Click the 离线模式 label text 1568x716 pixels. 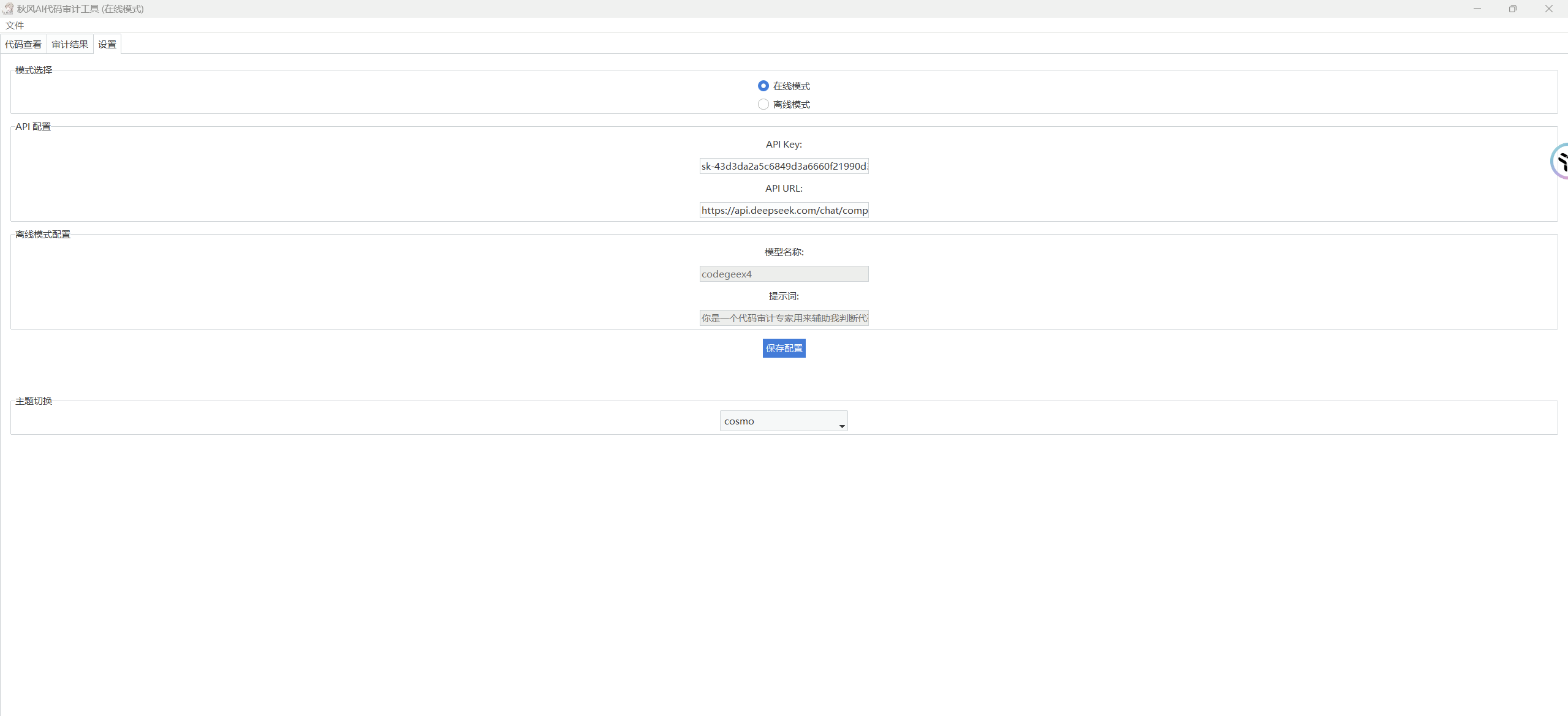click(x=791, y=104)
